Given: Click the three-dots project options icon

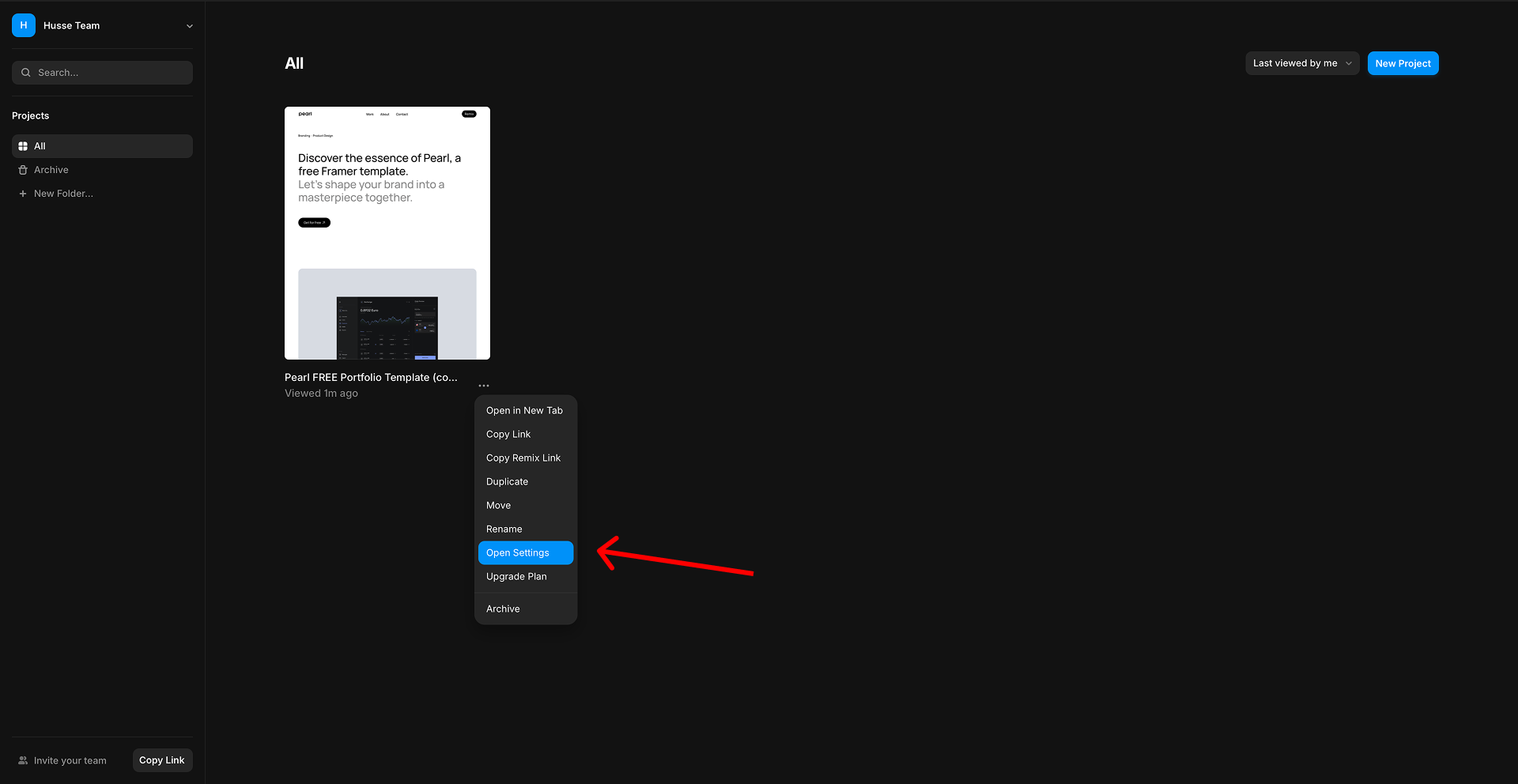Looking at the screenshot, I should (x=484, y=386).
